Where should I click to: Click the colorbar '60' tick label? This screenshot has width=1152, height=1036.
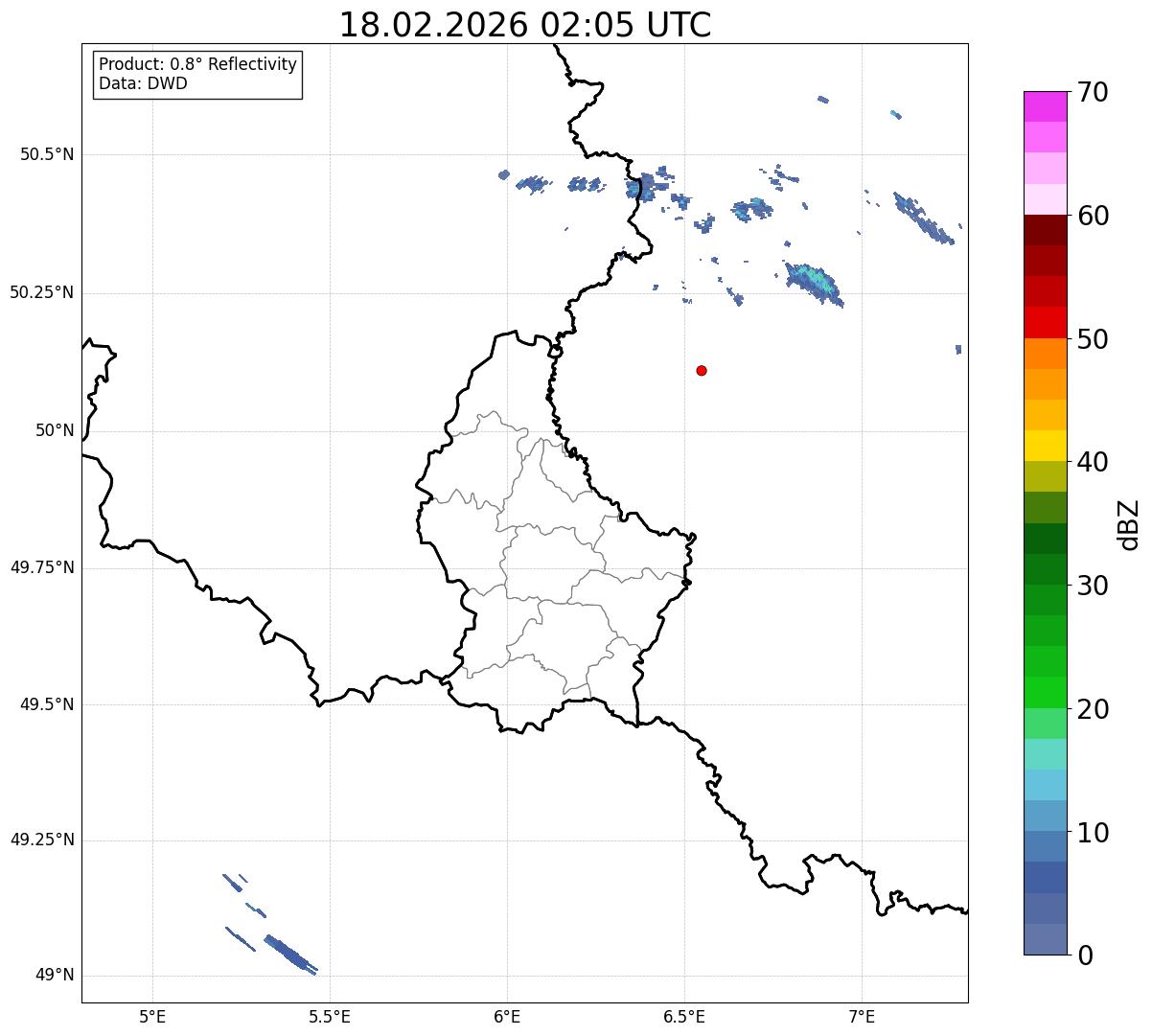[x=1093, y=216]
